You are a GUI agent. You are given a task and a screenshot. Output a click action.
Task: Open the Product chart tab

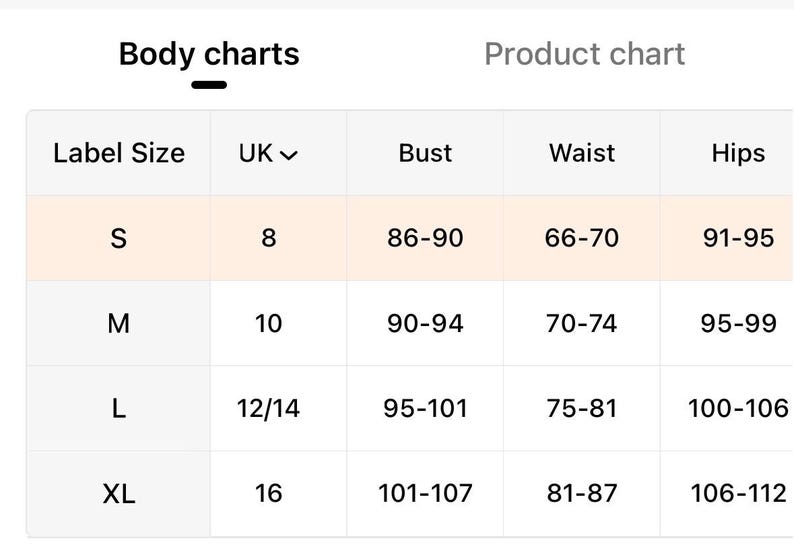[584, 54]
